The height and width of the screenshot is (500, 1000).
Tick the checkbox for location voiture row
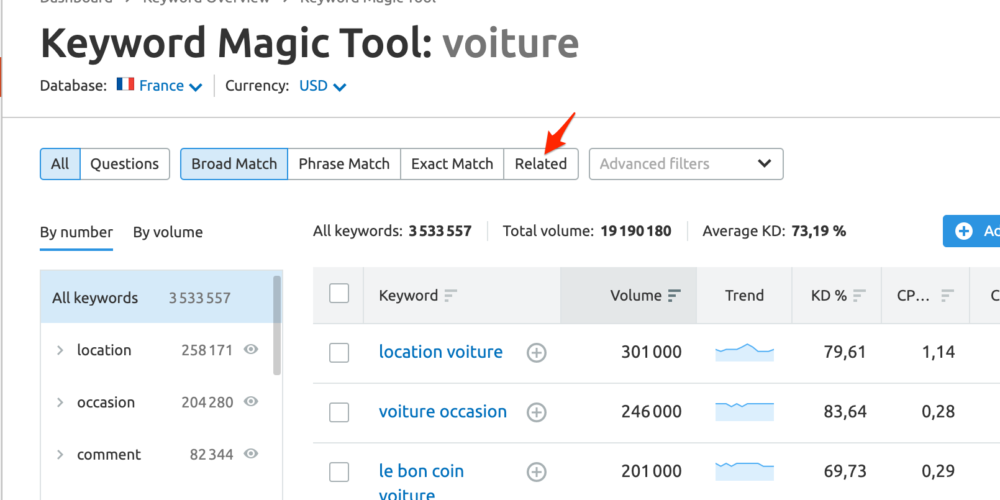click(x=339, y=352)
